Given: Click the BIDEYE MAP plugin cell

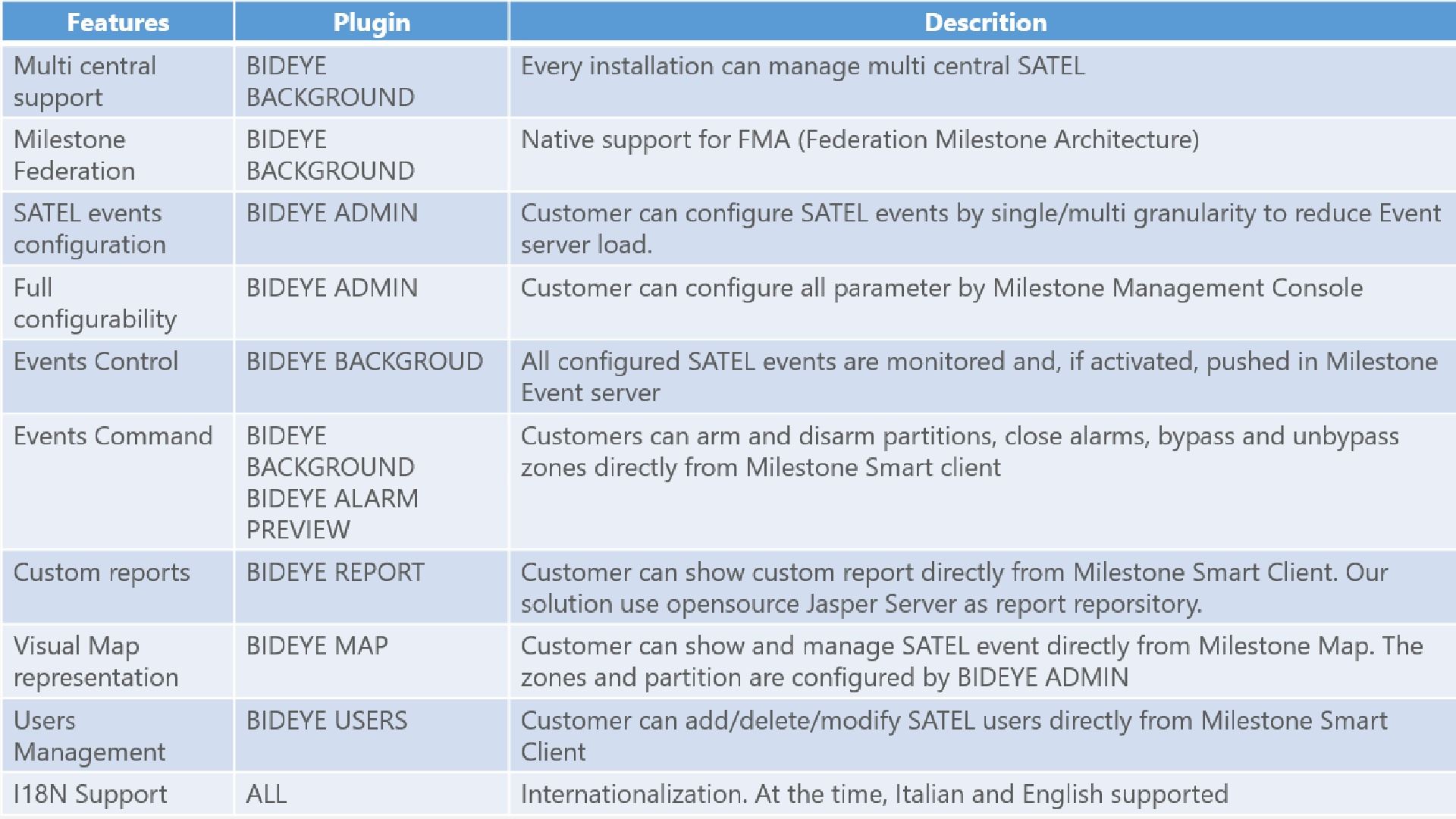Looking at the screenshot, I should click(372, 661).
